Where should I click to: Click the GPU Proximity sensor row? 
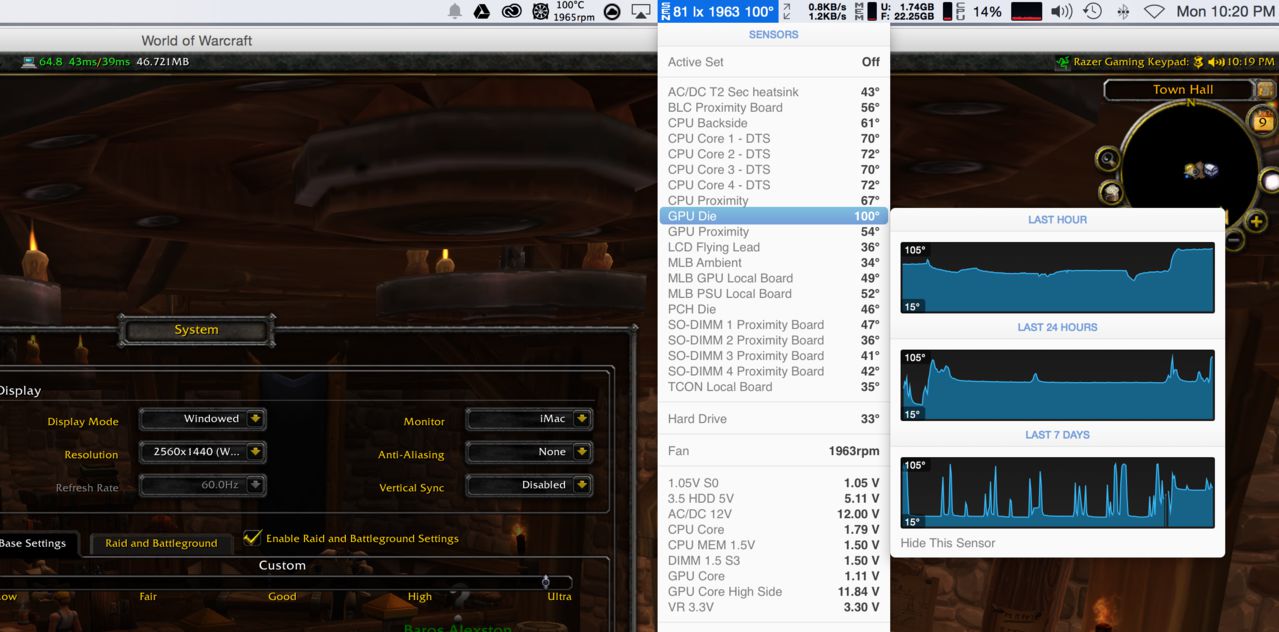[x=774, y=232]
